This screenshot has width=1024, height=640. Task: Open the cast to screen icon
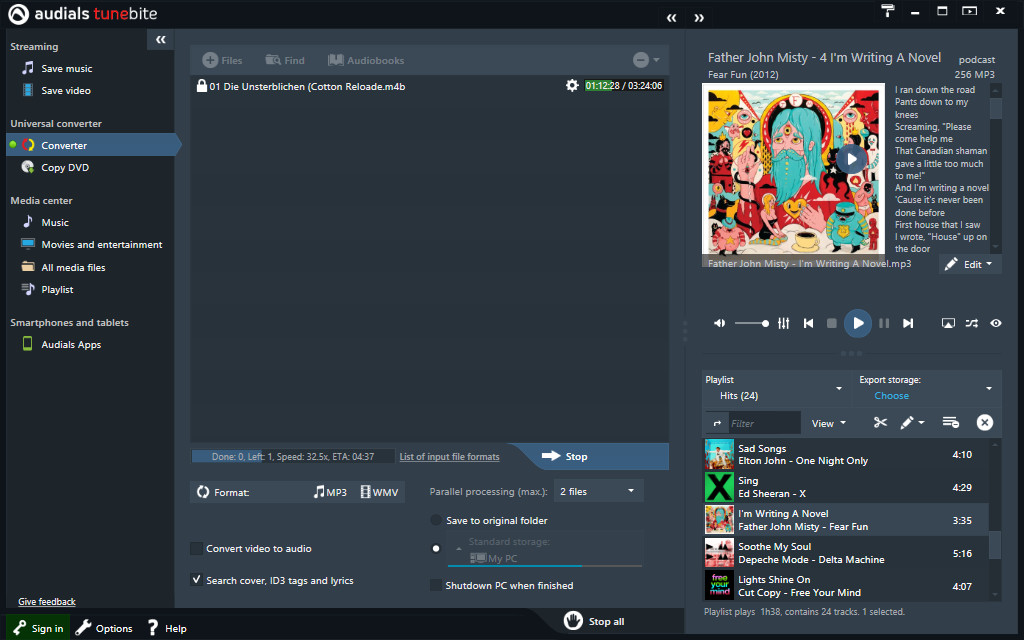click(948, 323)
